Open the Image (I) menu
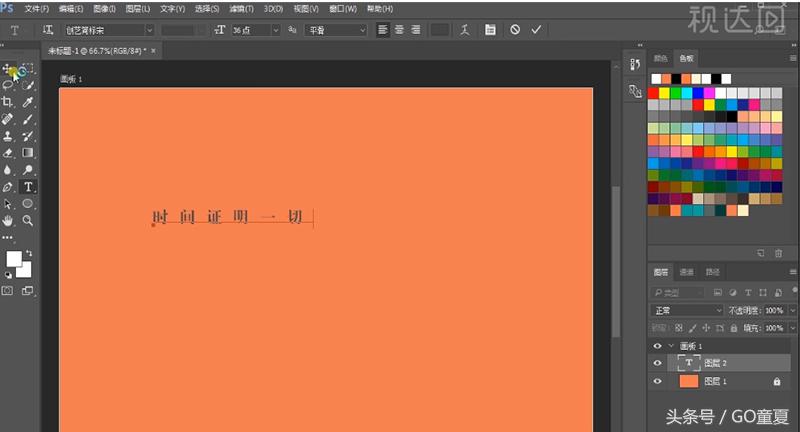Image resolution: width=800 pixels, height=432 pixels. click(x=105, y=9)
